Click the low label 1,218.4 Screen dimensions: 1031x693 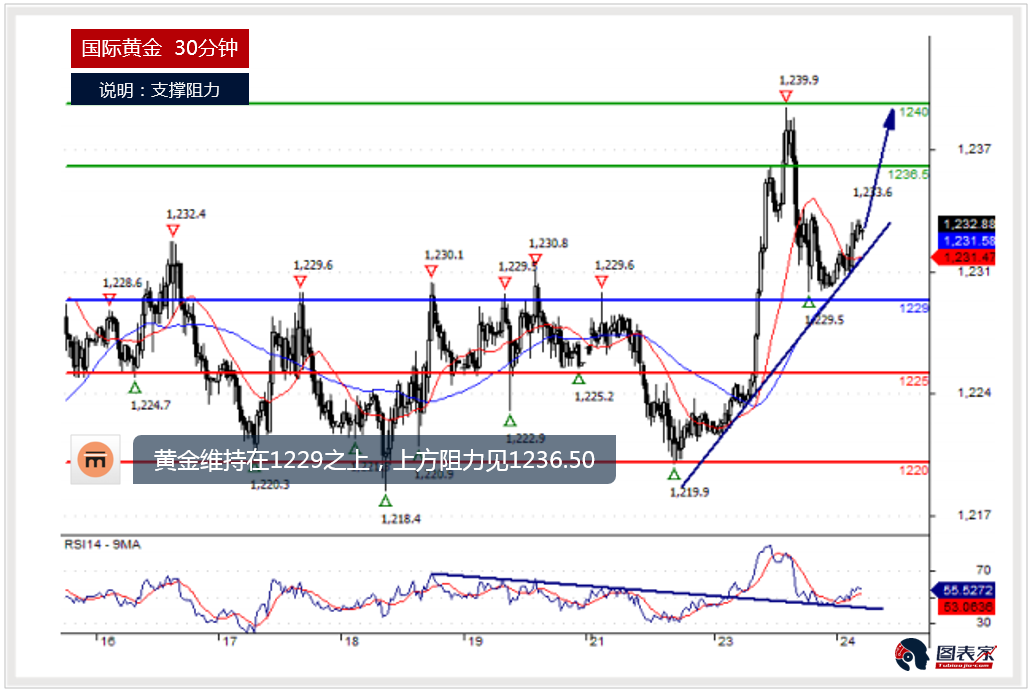point(401,519)
